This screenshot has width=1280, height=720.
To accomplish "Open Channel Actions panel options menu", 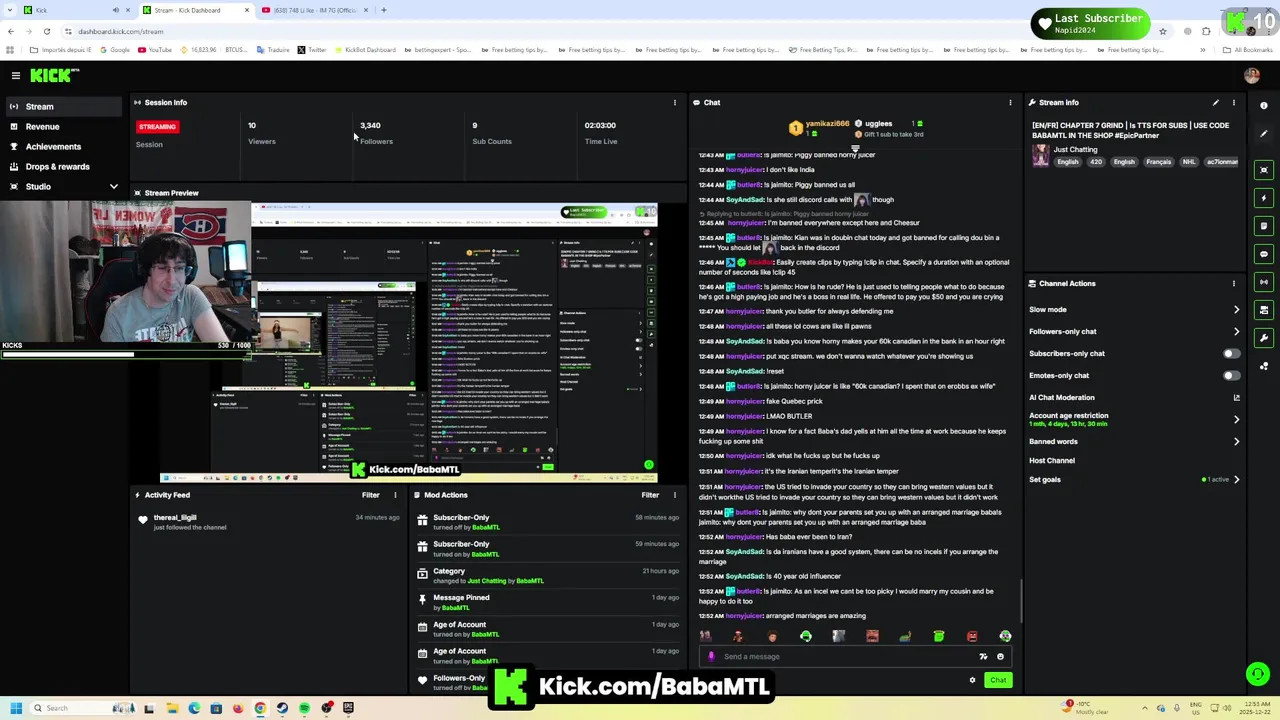I will click(x=1234, y=283).
